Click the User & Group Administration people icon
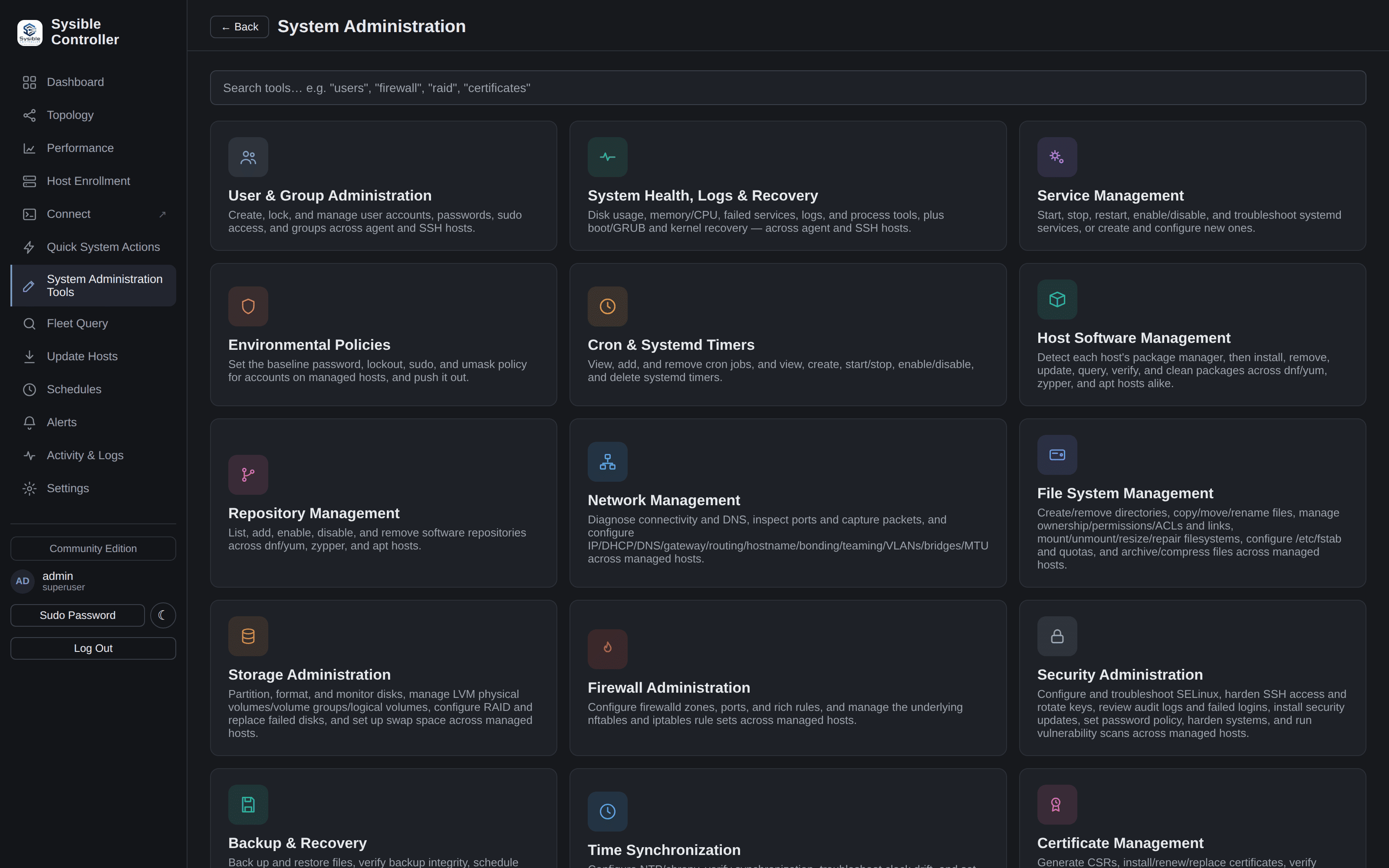 click(248, 157)
